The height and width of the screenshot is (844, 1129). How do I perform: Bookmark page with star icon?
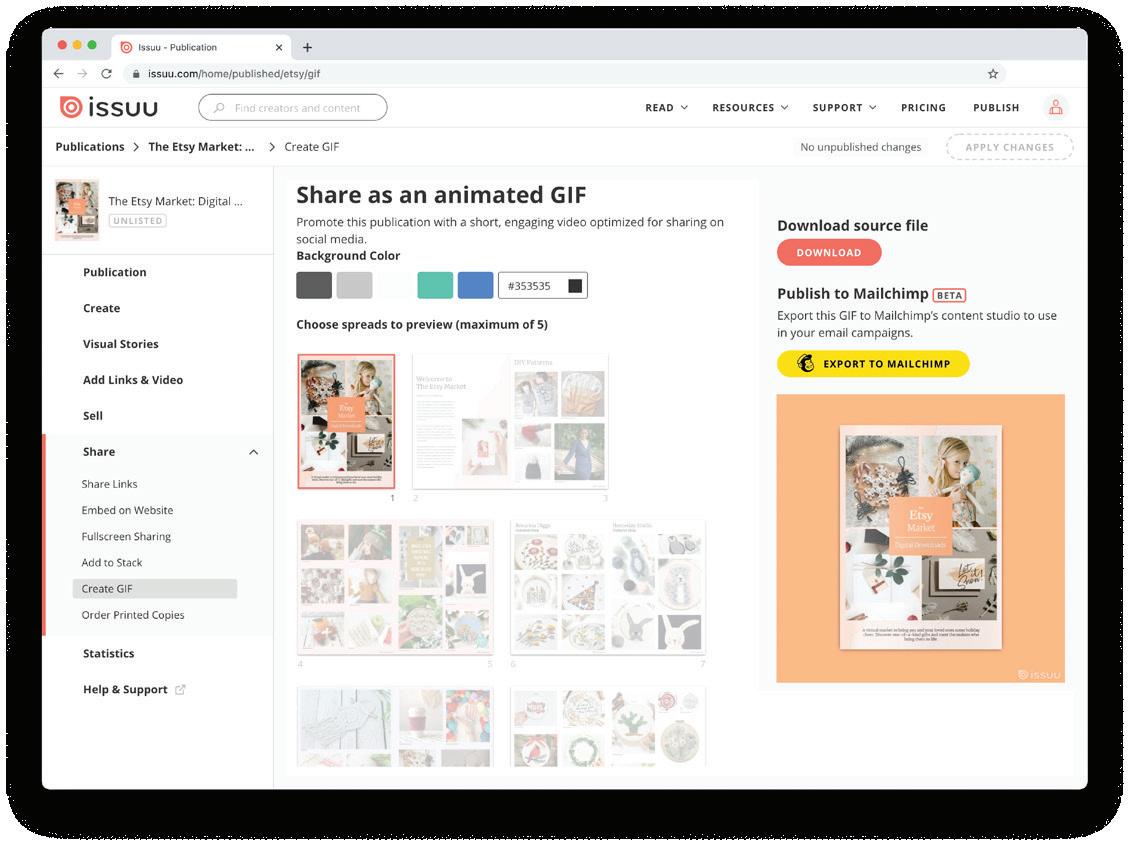click(993, 73)
